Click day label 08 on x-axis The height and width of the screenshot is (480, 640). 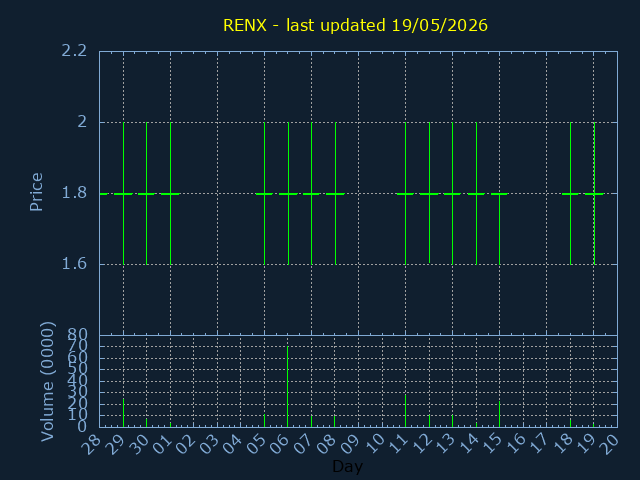coord(326,444)
